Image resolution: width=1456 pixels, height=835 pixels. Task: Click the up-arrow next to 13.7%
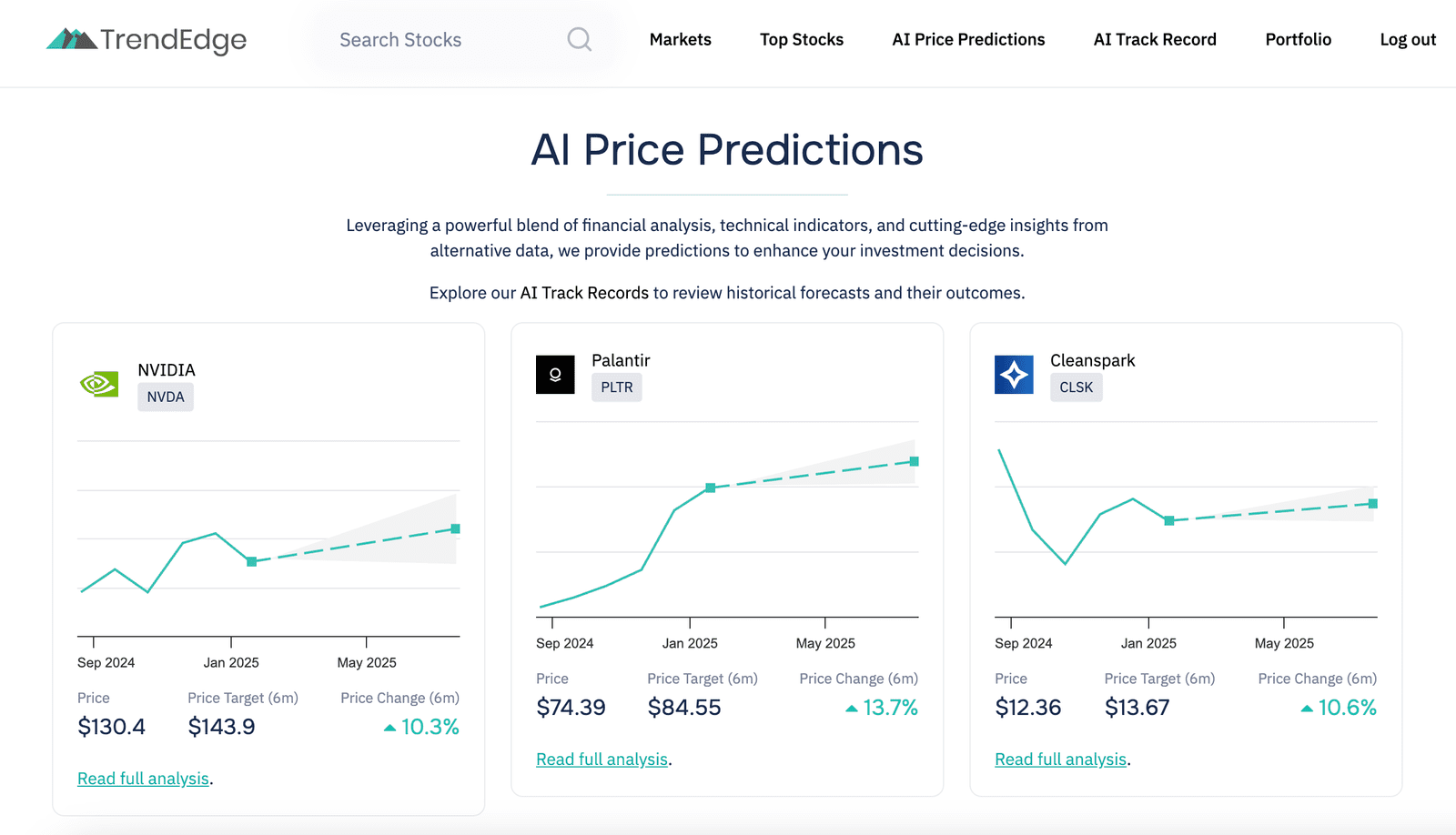click(850, 708)
